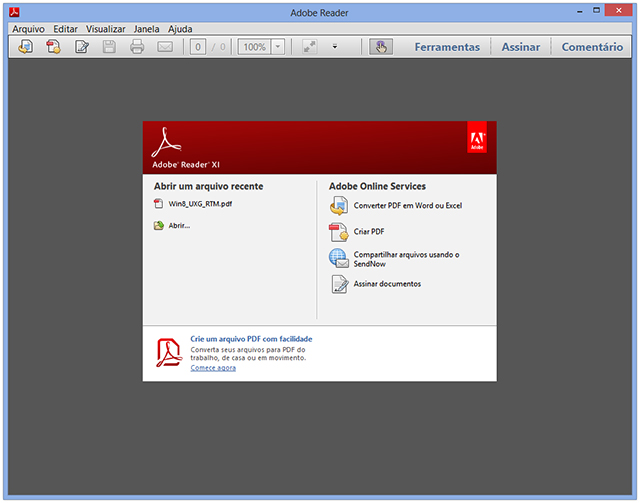640x503 pixels.
Task: Open the Ferramentas pane
Action: [447, 47]
